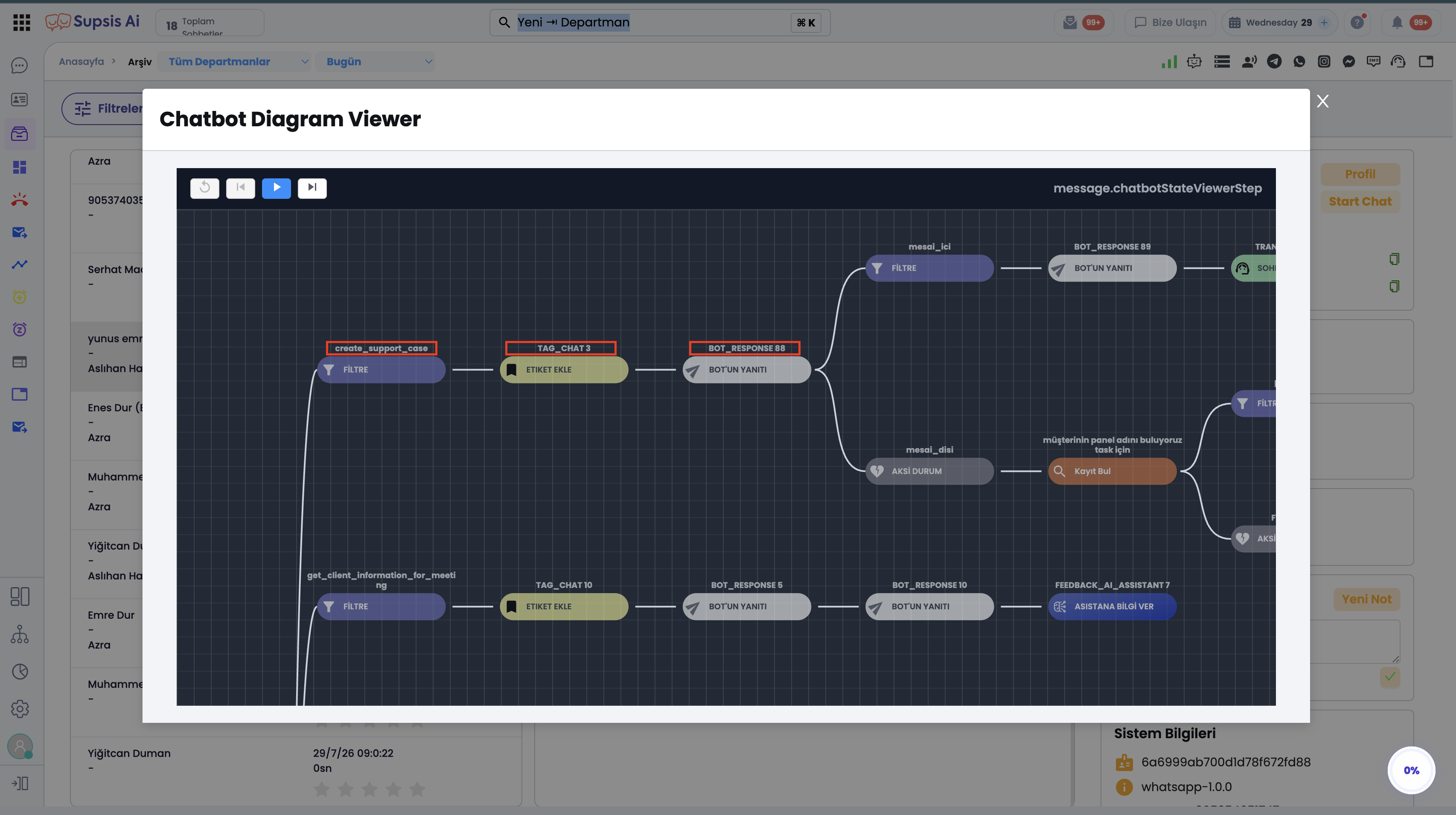Click the first star in Yiğitcan Duman's rating

pyautogui.click(x=322, y=789)
